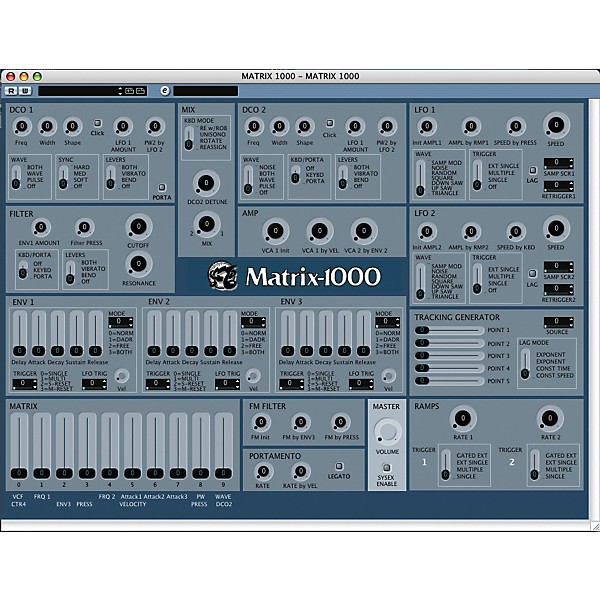
Task: Change the Tracking Generator SOURCE value box
Action: [x=559, y=322]
